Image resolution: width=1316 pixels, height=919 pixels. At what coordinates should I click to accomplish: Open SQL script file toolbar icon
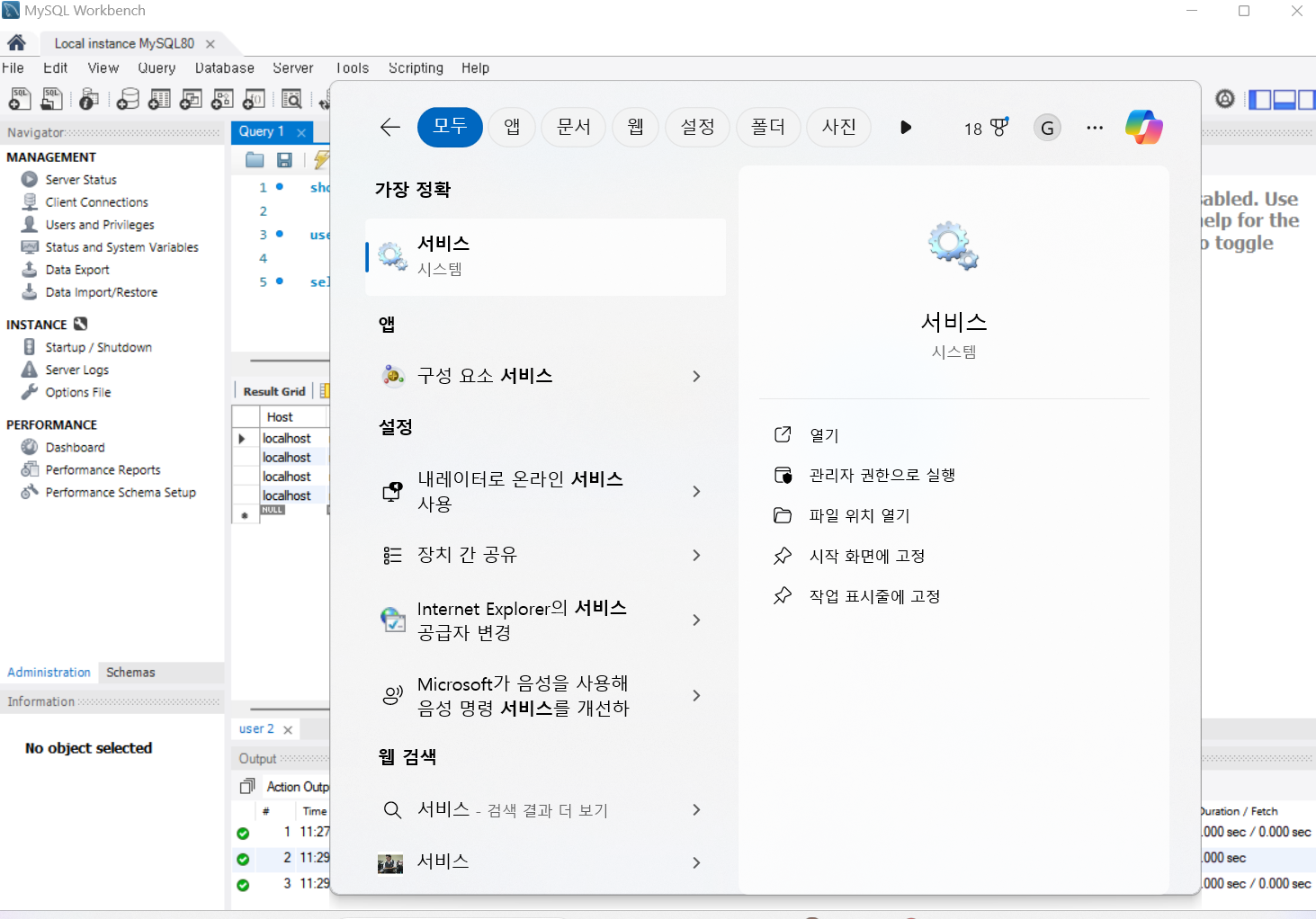coord(52,99)
